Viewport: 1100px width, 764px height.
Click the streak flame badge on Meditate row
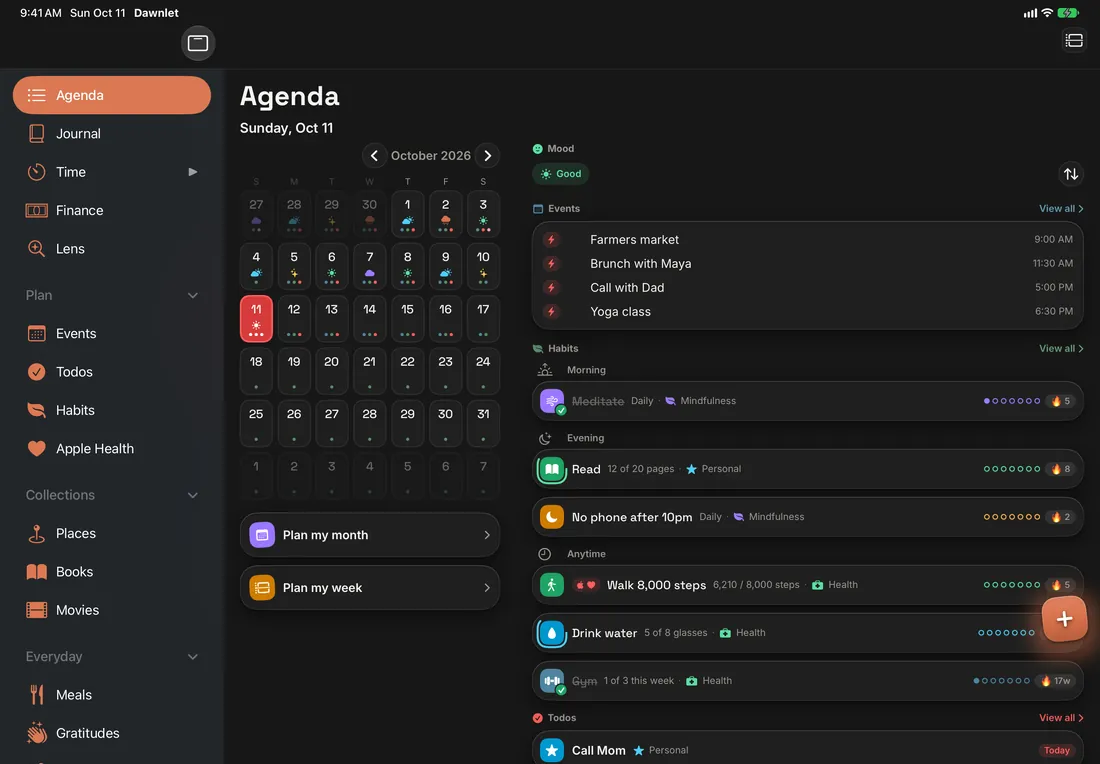1061,401
